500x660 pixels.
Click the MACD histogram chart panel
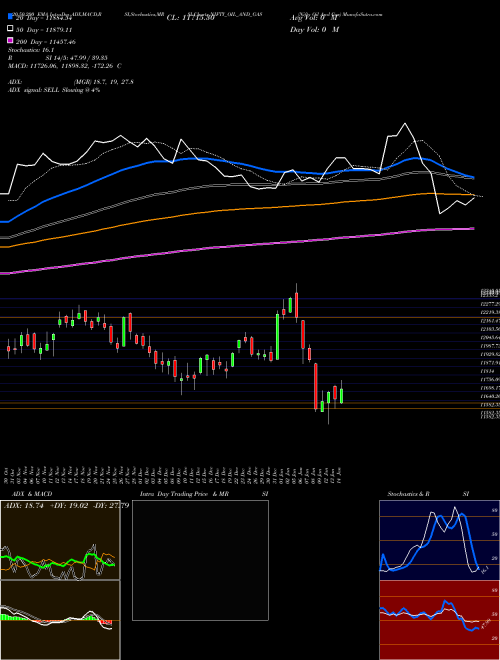click(60, 620)
